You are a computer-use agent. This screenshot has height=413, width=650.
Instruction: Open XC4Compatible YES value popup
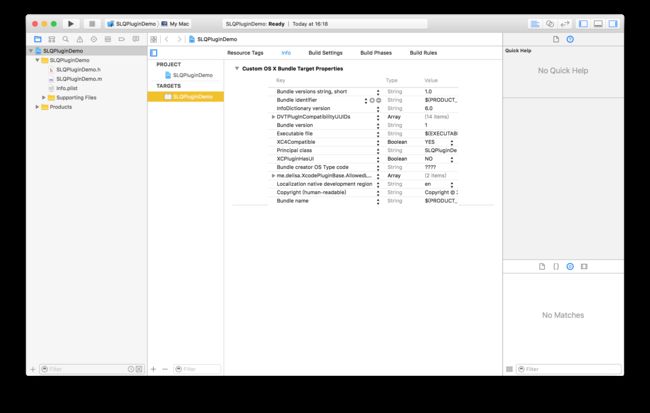click(x=452, y=142)
